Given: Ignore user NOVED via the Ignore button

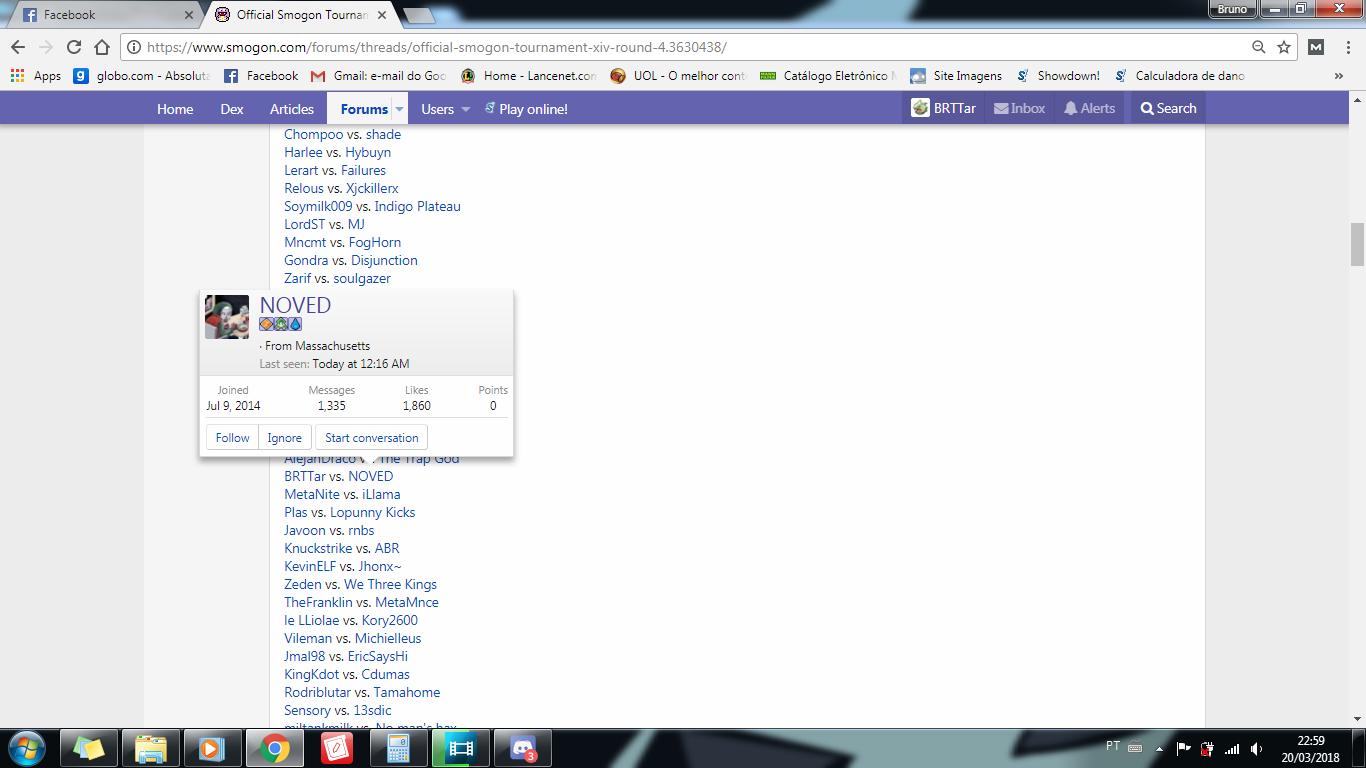Looking at the screenshot, I should tap(284, 438).
